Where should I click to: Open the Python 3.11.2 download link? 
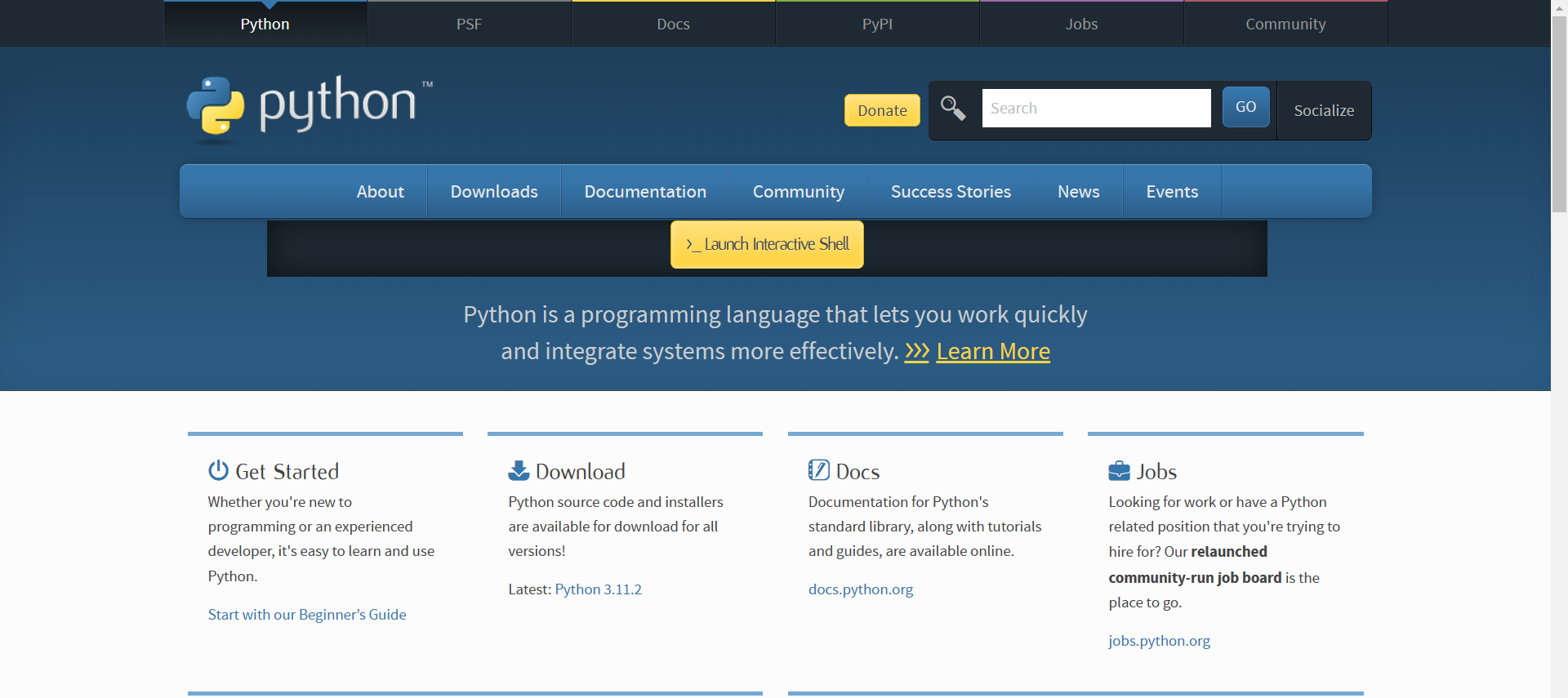pyautogui.click(x=599, y=589)
